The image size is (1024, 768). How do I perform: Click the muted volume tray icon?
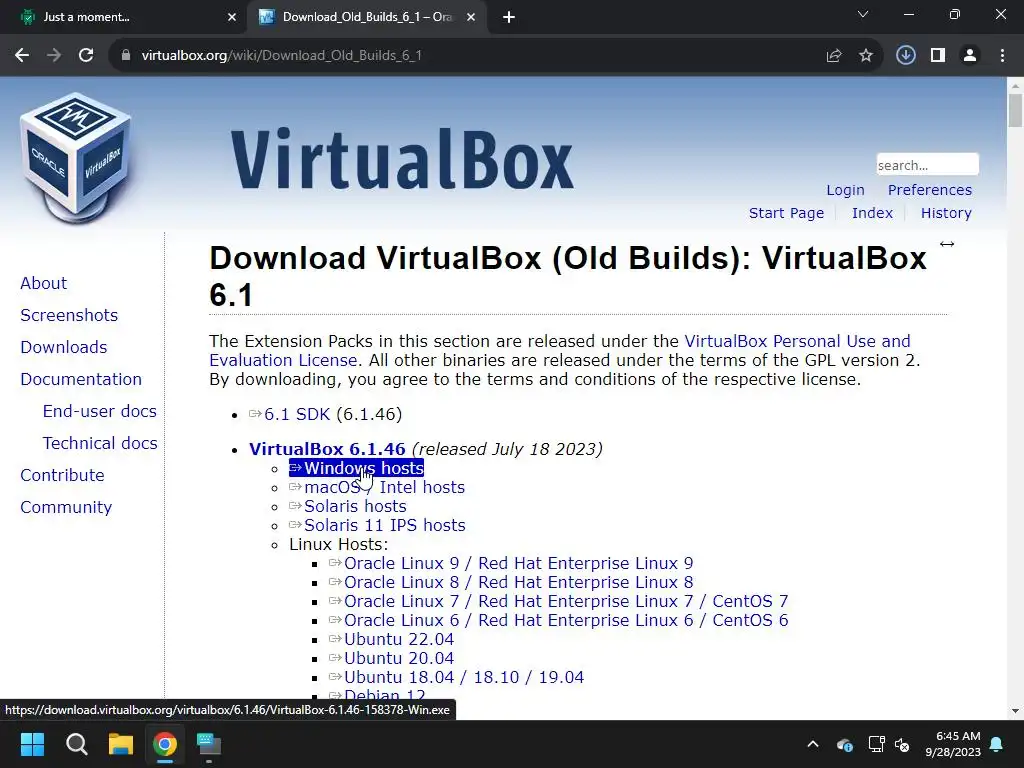902,744
